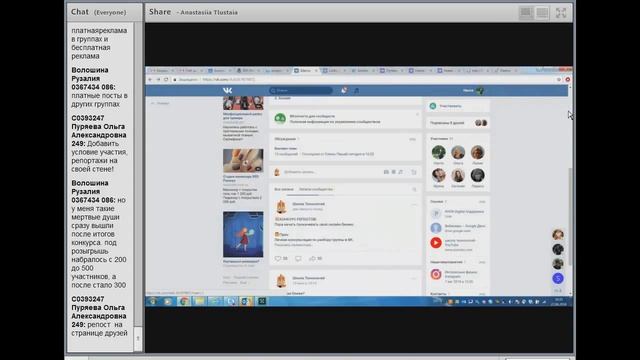Open the 'Обсуждения' discussions heading
Image resolution: width=640 pixels, height=360 pixels.
point(285,139)
